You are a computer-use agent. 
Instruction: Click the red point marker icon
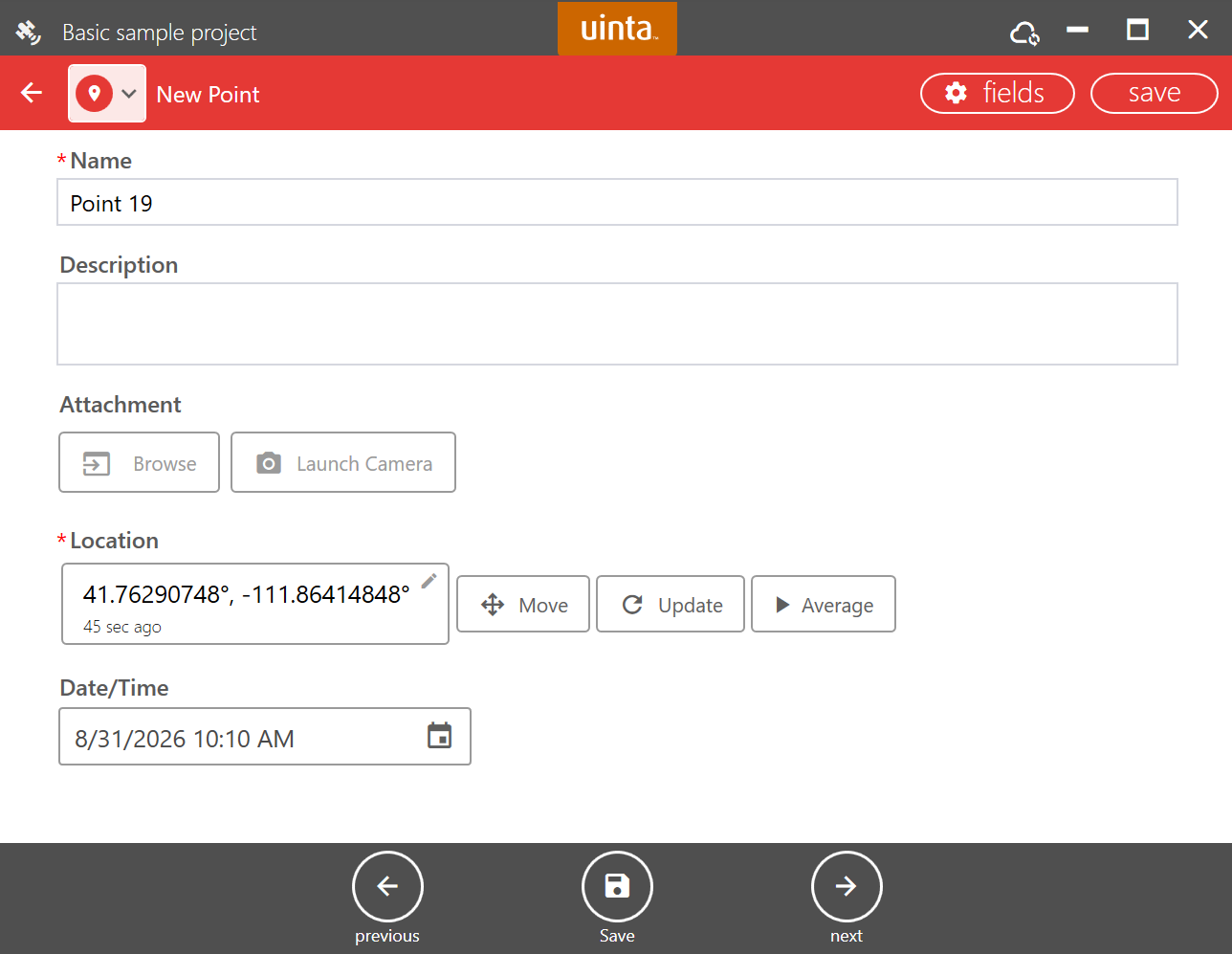tap(95, 94)
